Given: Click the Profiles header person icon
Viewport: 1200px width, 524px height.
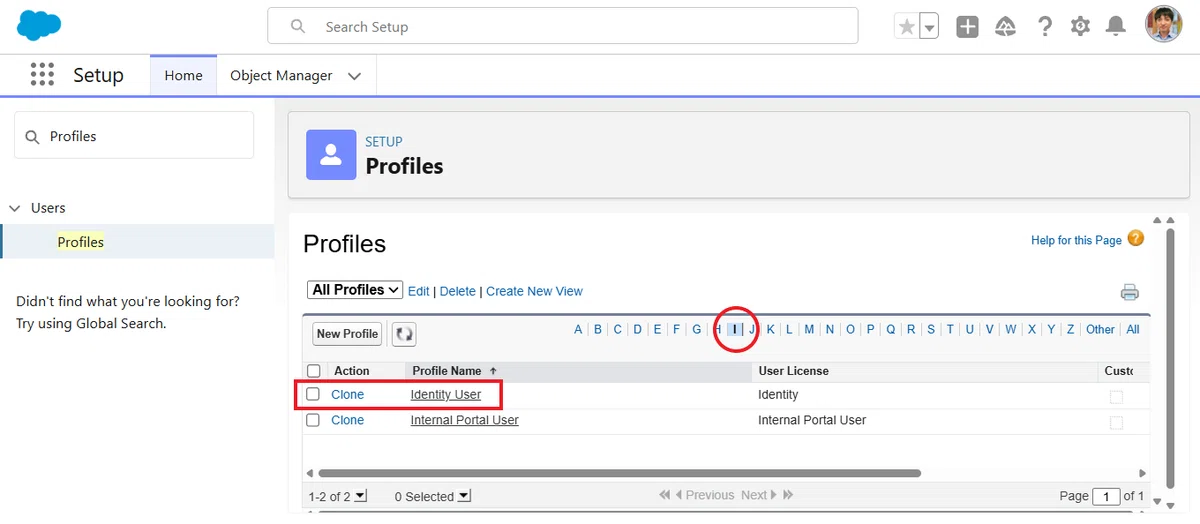Looking at the screenshot, I should pyautogui.click(x=331, y=155).
